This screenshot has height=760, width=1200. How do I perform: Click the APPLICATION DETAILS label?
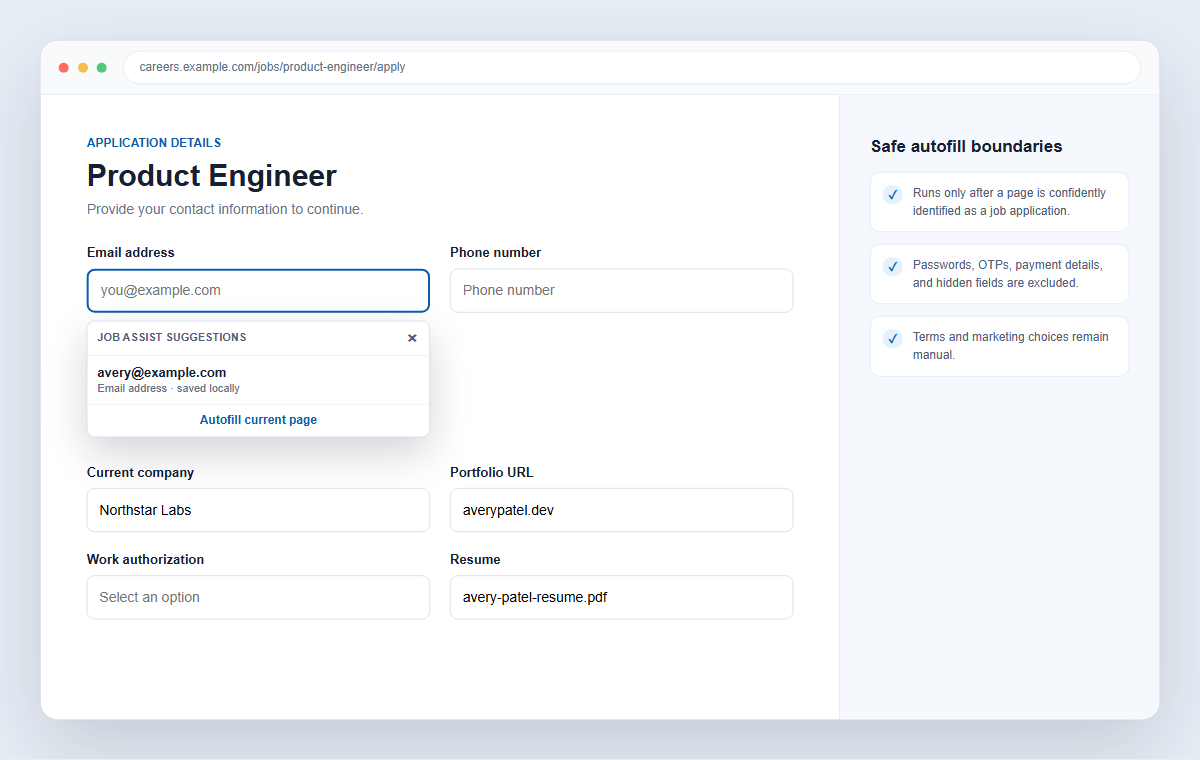pos(154,143)
